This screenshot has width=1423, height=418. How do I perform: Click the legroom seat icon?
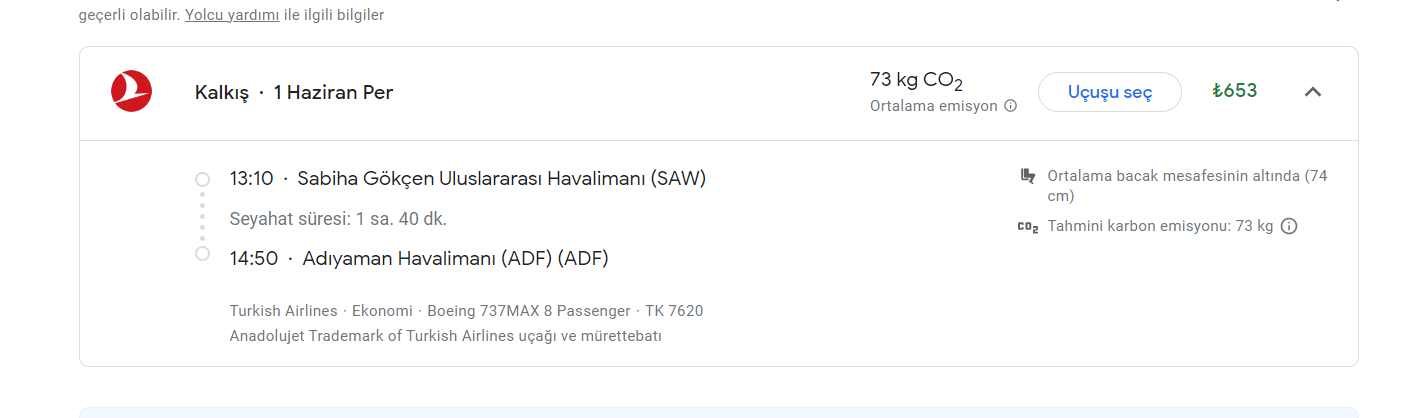[1027, 176]
